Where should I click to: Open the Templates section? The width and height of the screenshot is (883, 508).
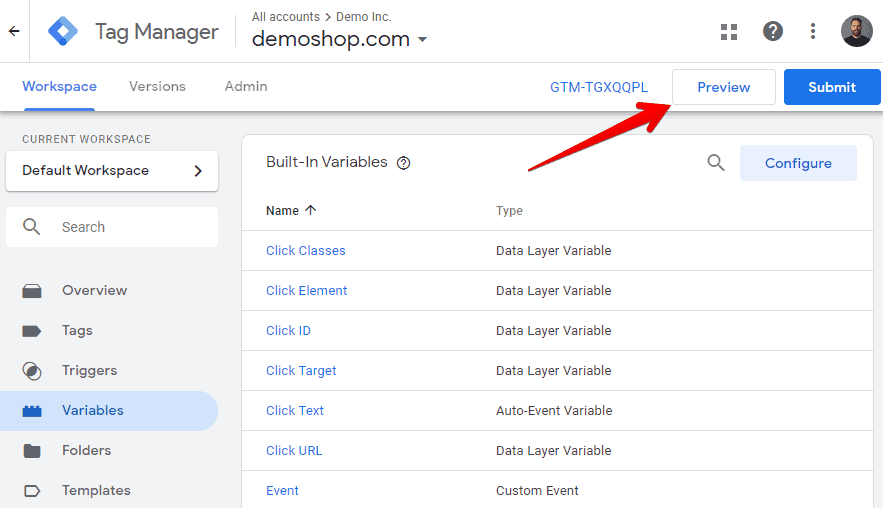tap(96, 491)
